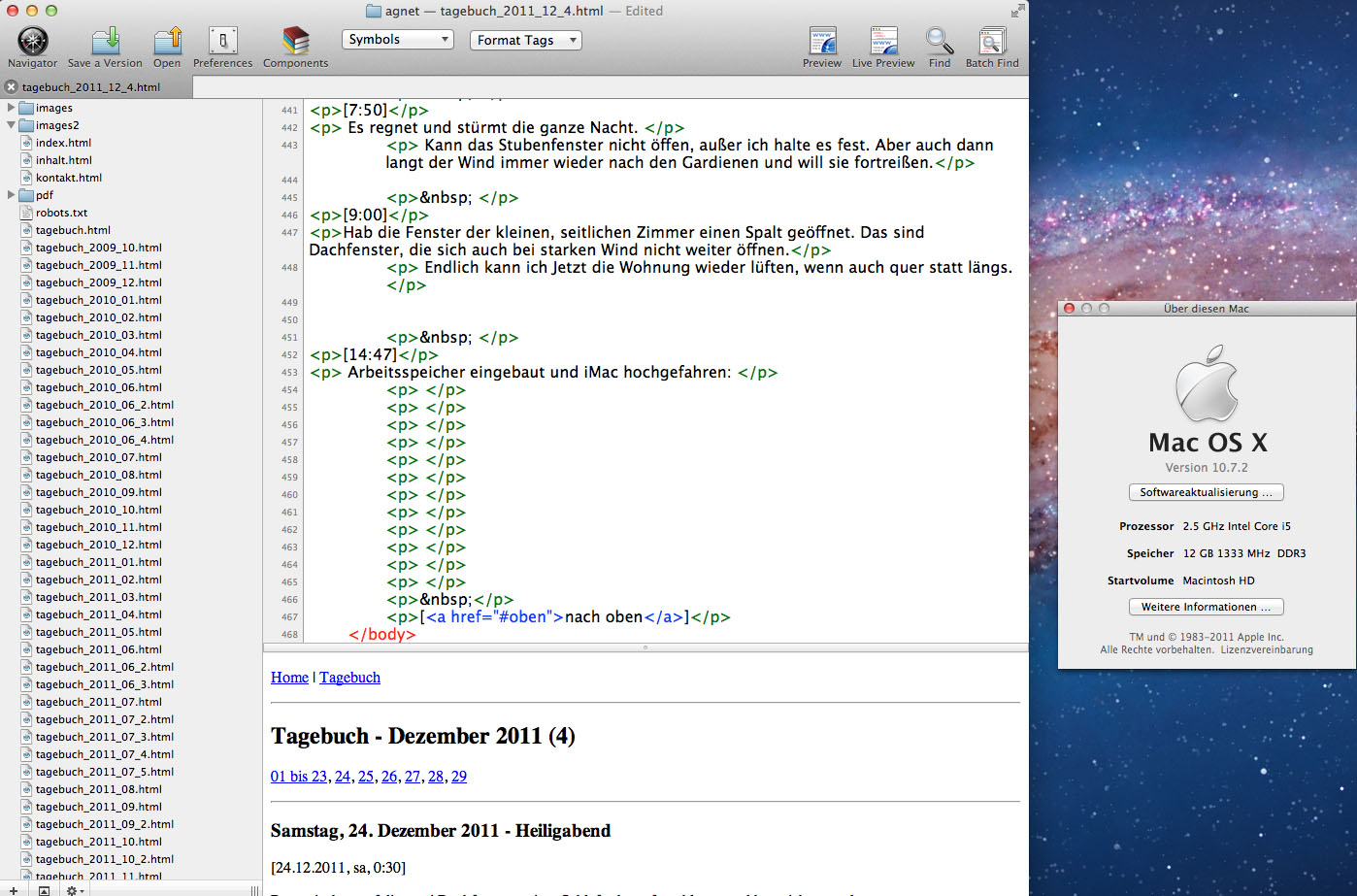Click the Components books icon
The height and width of the screenshot is (896, 1357).
[x=295, y=41]
